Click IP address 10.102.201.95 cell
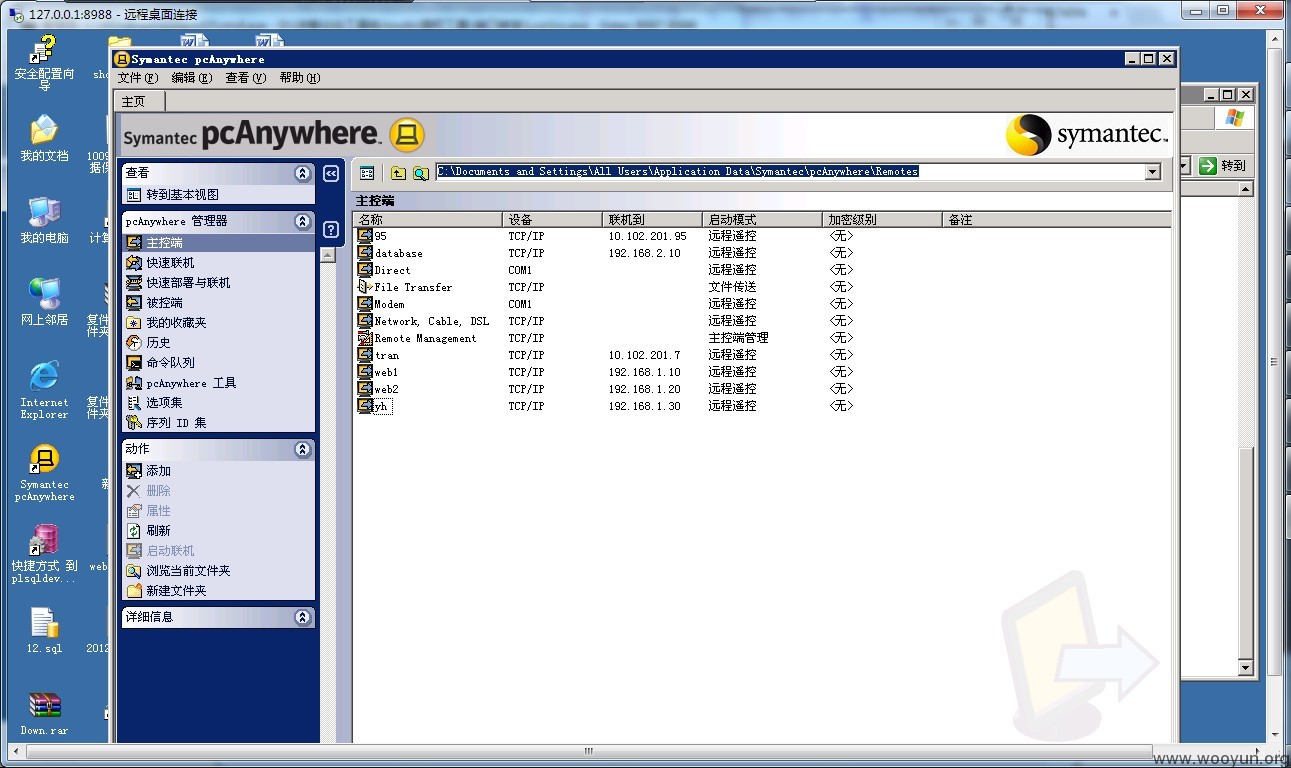 [647, 236]
